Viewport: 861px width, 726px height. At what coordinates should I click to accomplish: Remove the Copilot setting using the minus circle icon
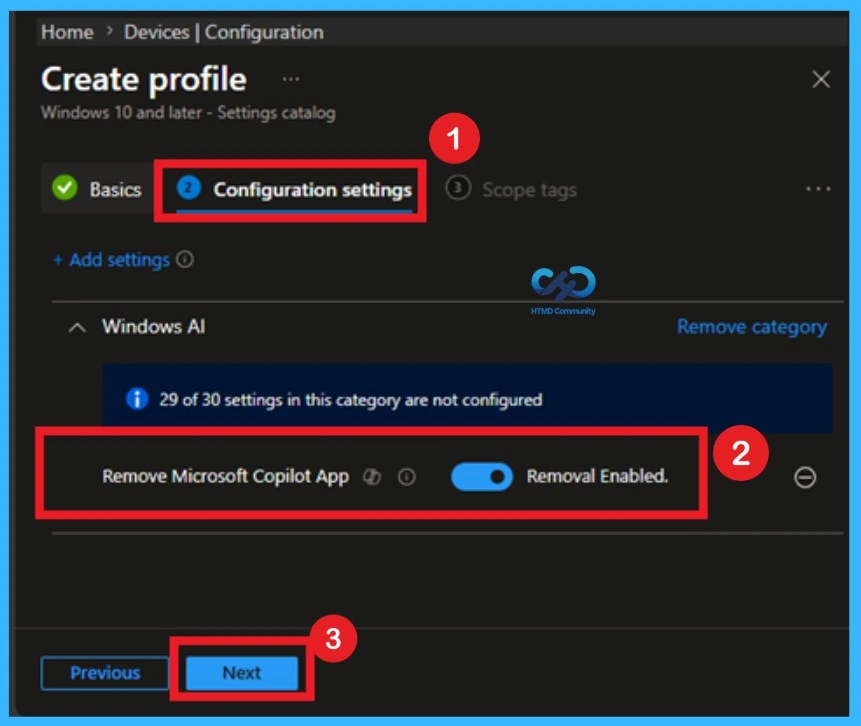(x=807, y=477)
